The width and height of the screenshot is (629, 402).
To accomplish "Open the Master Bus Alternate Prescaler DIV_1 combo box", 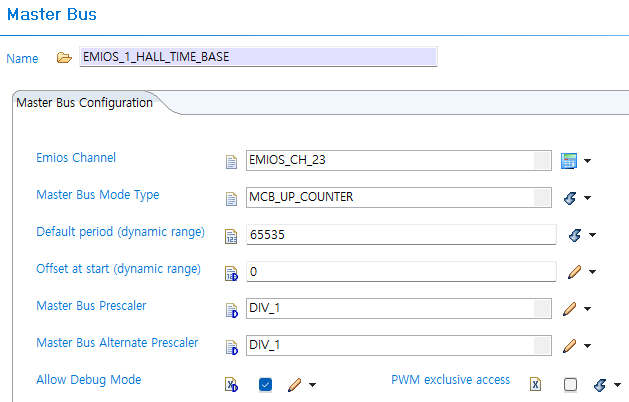I will click(x=399, y=345).
